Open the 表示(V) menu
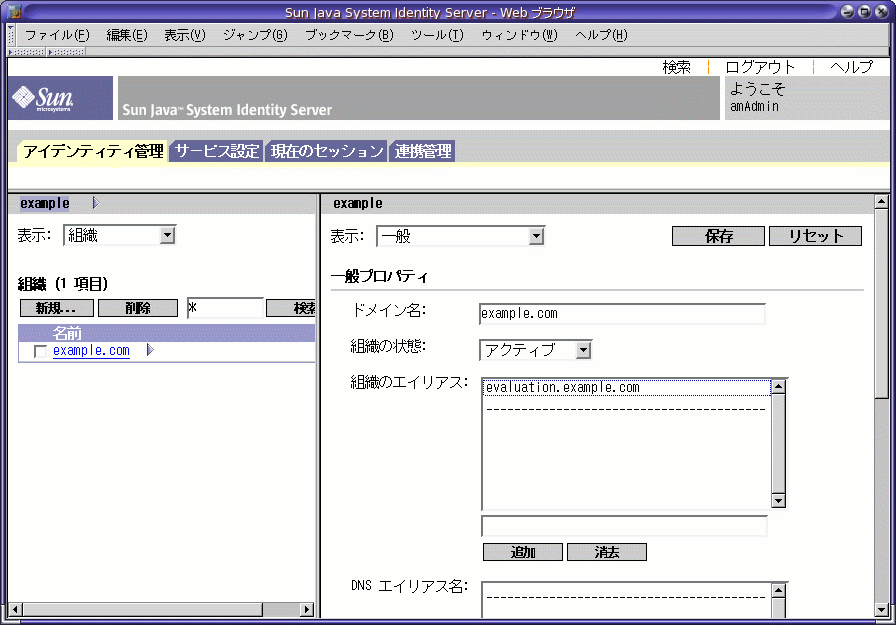This screenshot has width=896, height=625. tap(185, 35)
